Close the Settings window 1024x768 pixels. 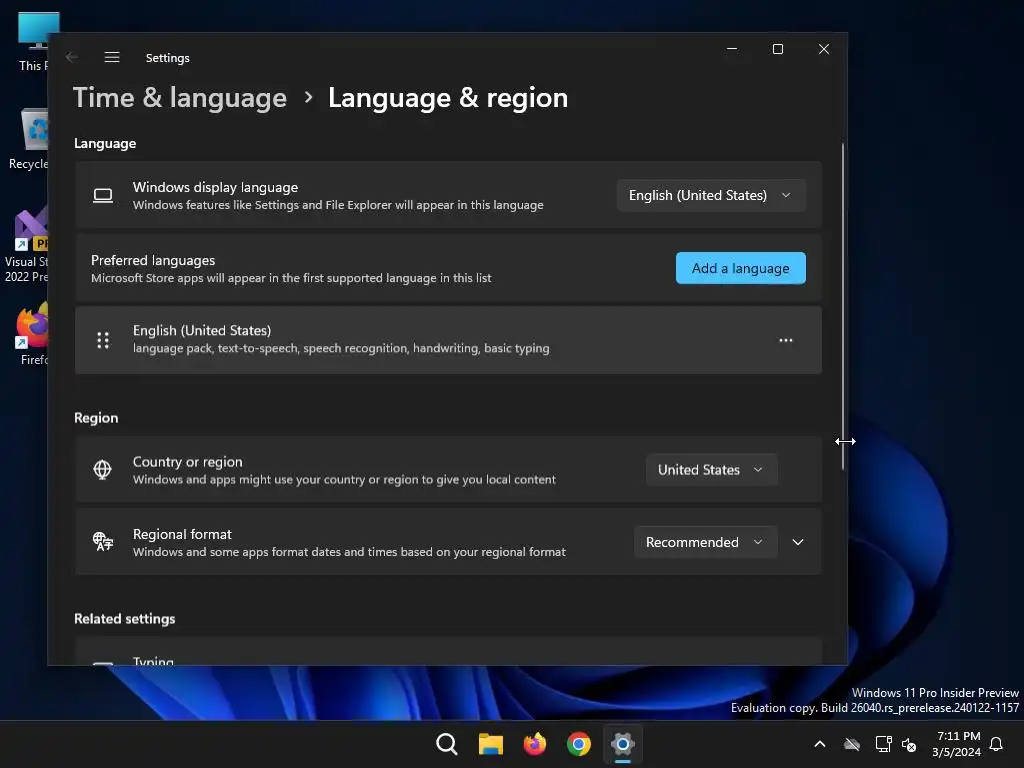824,49
